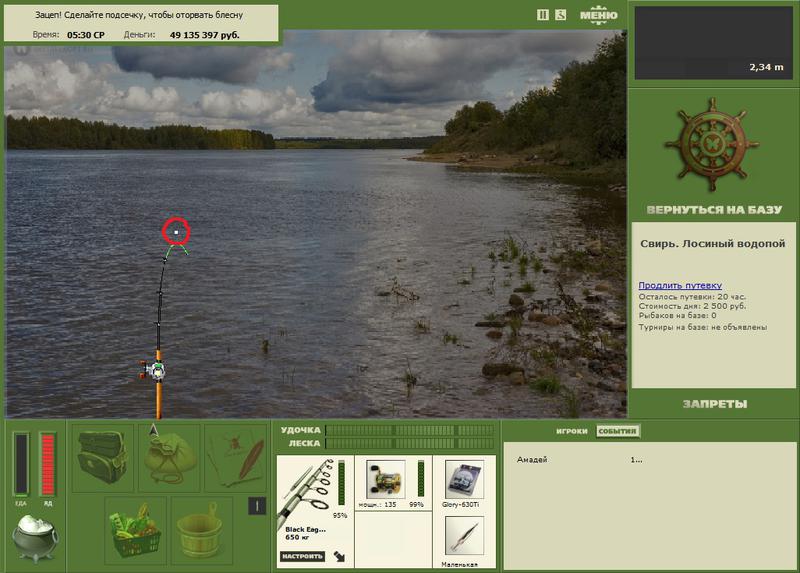
Task: Click Стоимость дня: 2 500 руб. text
Action: pyautogui.click(x=692, y=306)
